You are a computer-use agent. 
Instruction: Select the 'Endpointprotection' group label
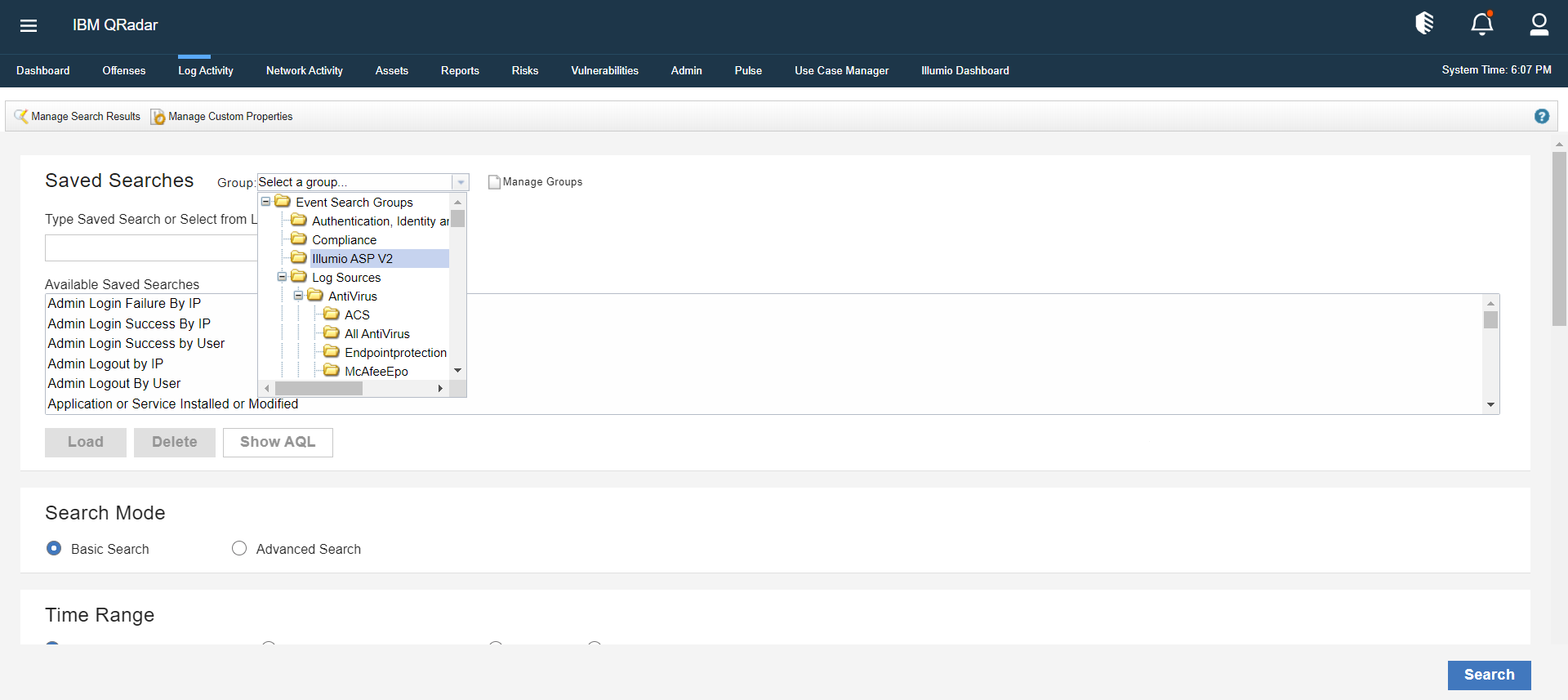tap(396, 352)
